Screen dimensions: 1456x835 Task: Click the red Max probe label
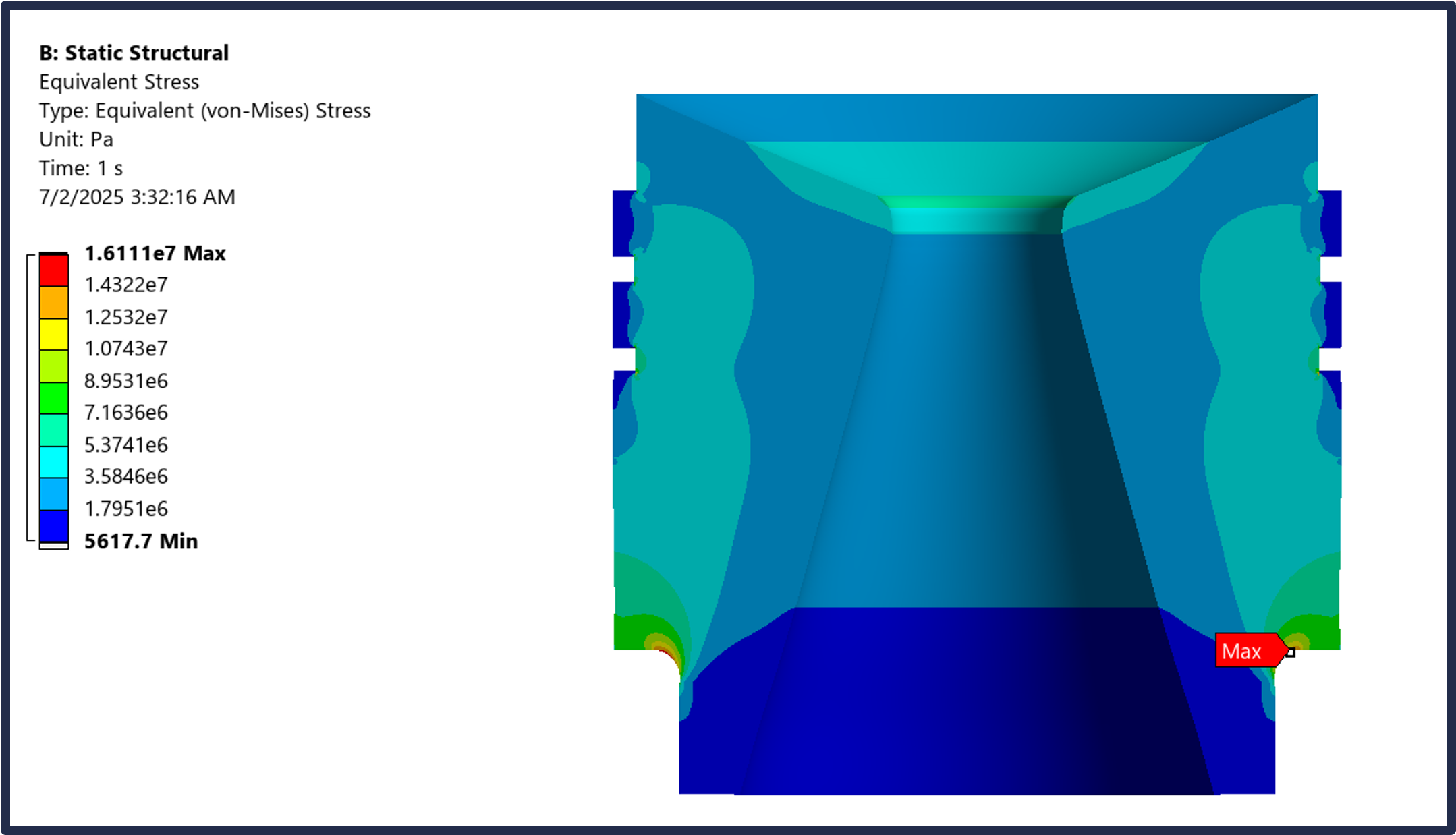pyautogui.click(x=1247, y=650)
